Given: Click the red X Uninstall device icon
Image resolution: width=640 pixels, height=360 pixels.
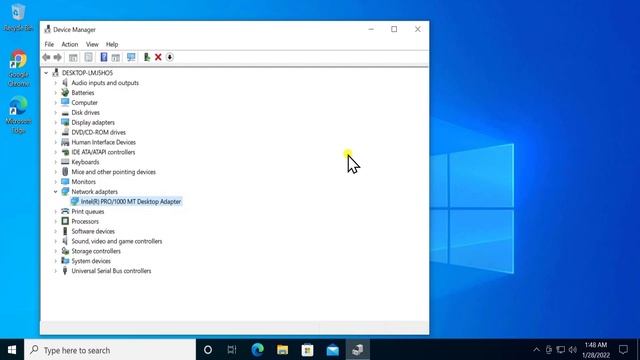Looking at the screenshot, I should tap(158, 58).
